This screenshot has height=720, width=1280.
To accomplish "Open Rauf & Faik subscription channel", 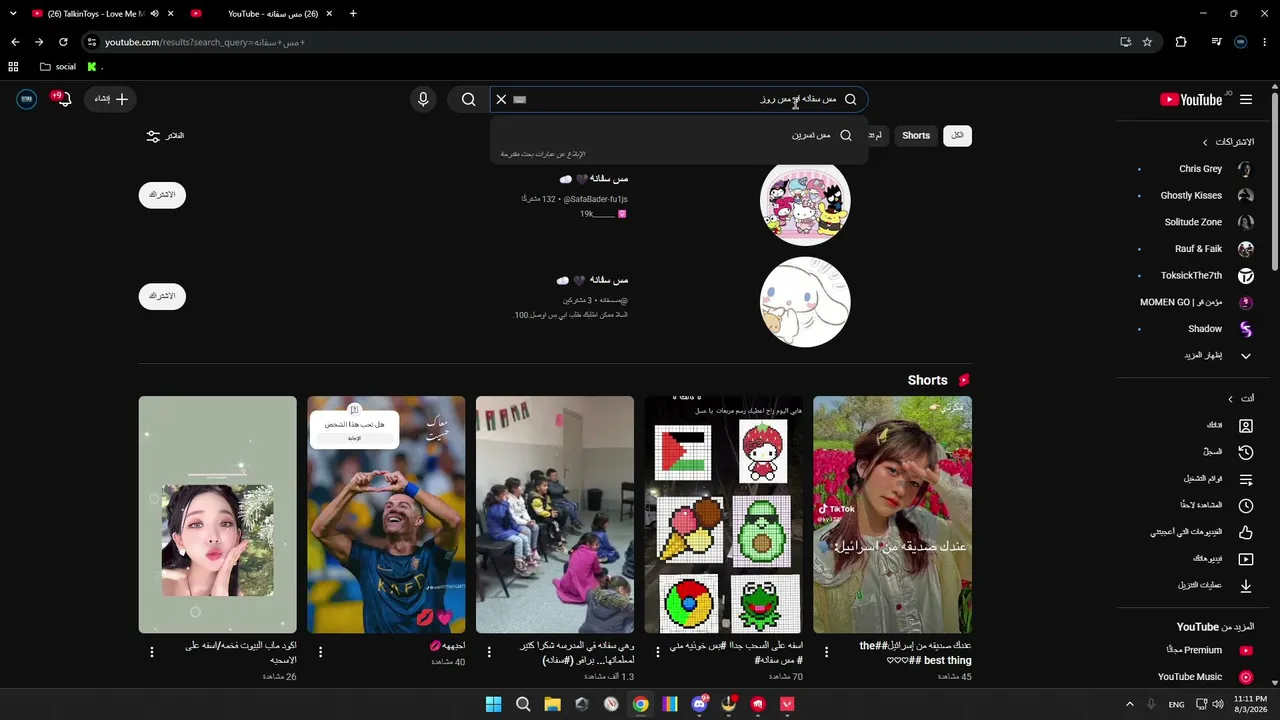I will [x=1195, y=249].
